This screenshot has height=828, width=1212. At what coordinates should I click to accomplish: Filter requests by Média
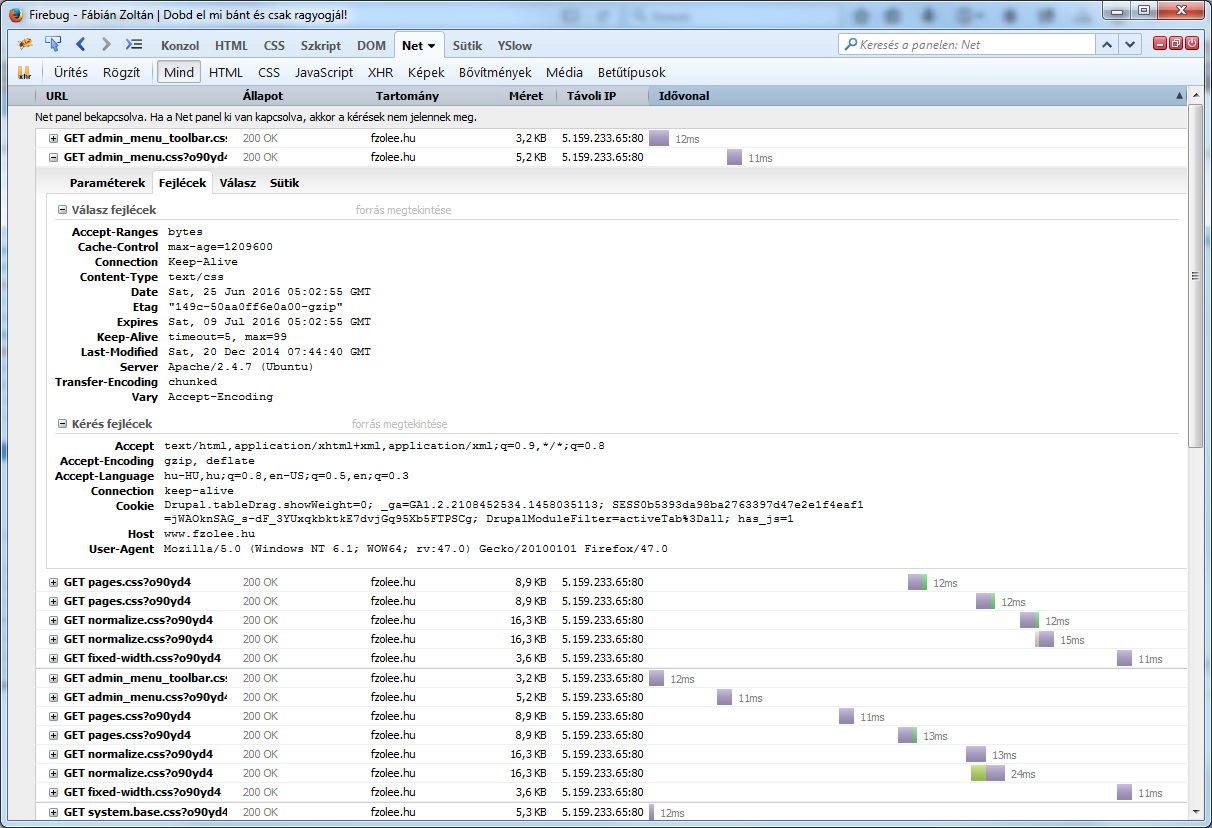pyautogui.click(x=565, y=72)
